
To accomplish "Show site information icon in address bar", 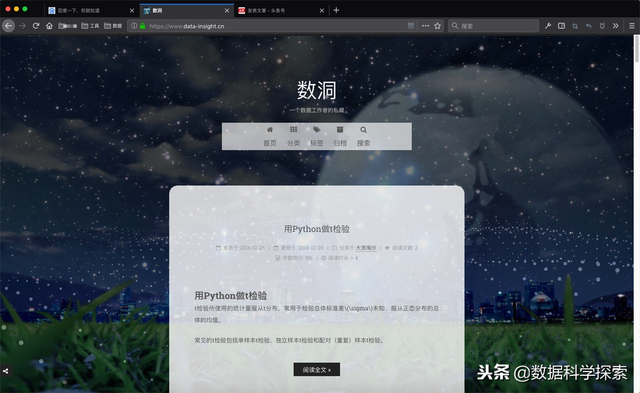I will click(x=134, y=26).
